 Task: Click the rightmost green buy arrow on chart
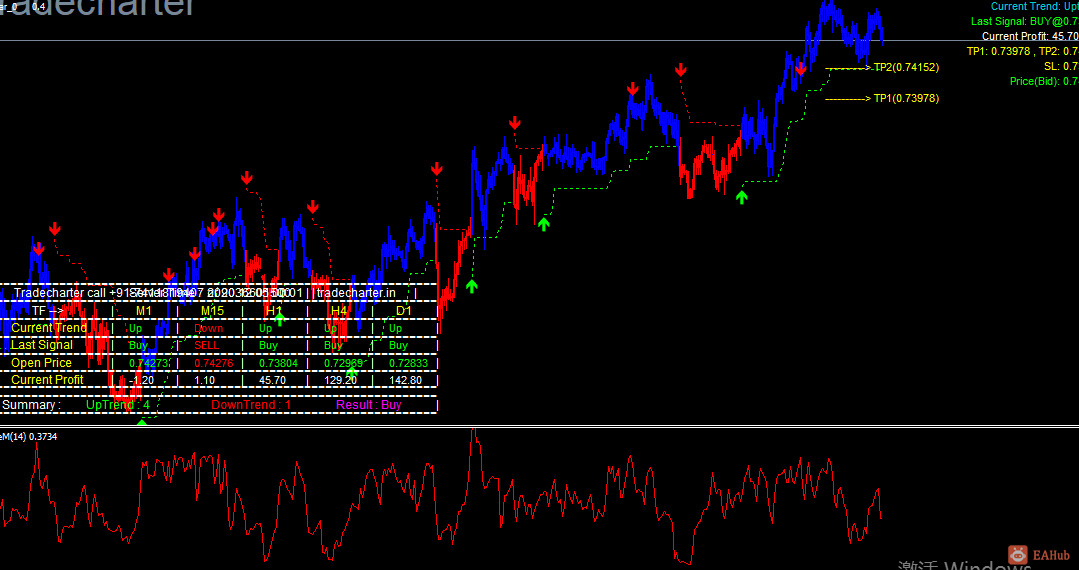tap(741, 197)
